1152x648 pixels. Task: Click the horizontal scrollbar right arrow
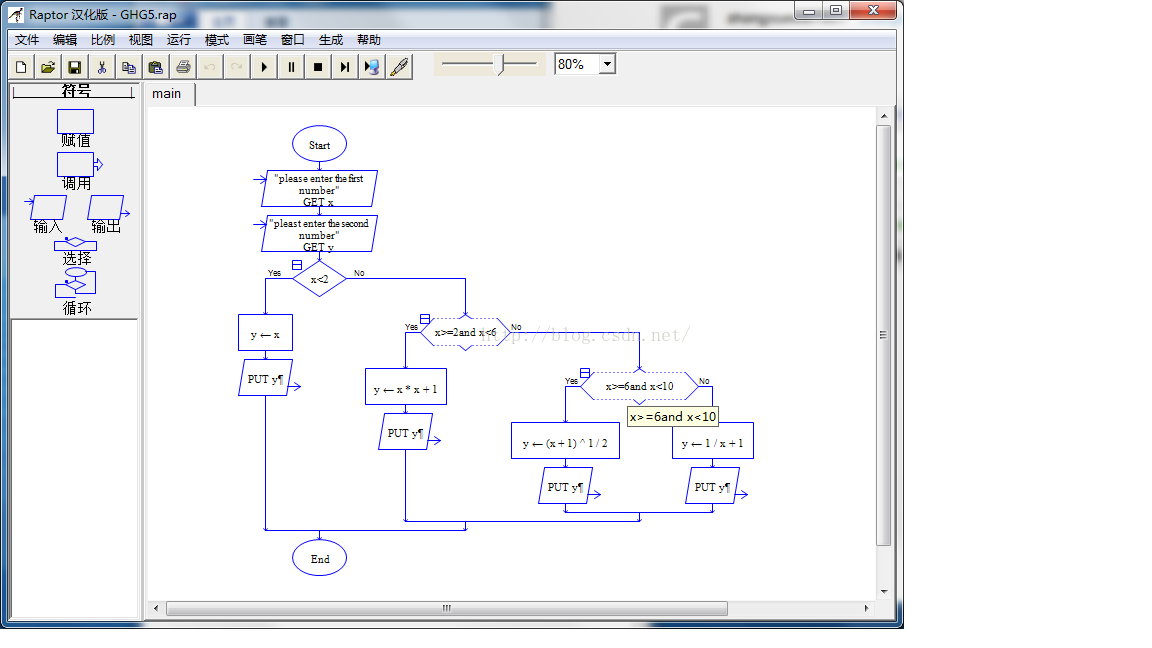pyautogui.click(x=866, y=608)
